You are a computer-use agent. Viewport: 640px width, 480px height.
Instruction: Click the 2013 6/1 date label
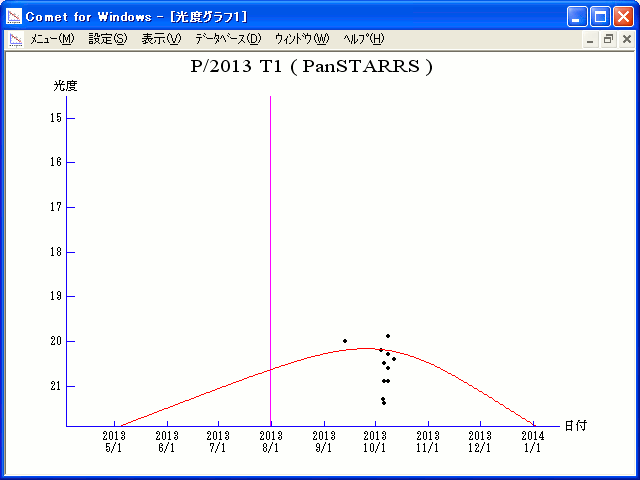[167, 442]
